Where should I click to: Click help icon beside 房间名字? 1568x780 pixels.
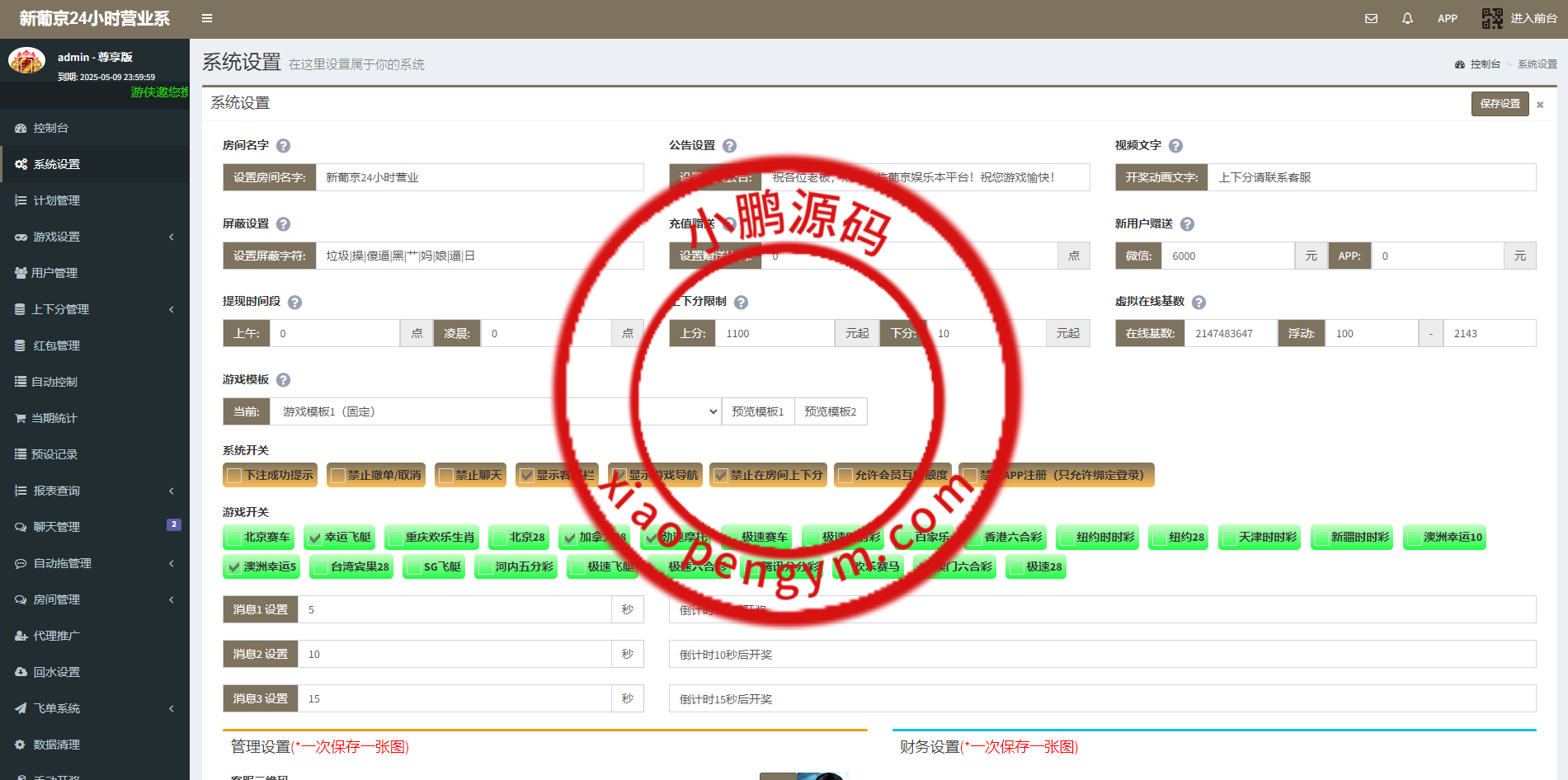(x=283, y=146)
